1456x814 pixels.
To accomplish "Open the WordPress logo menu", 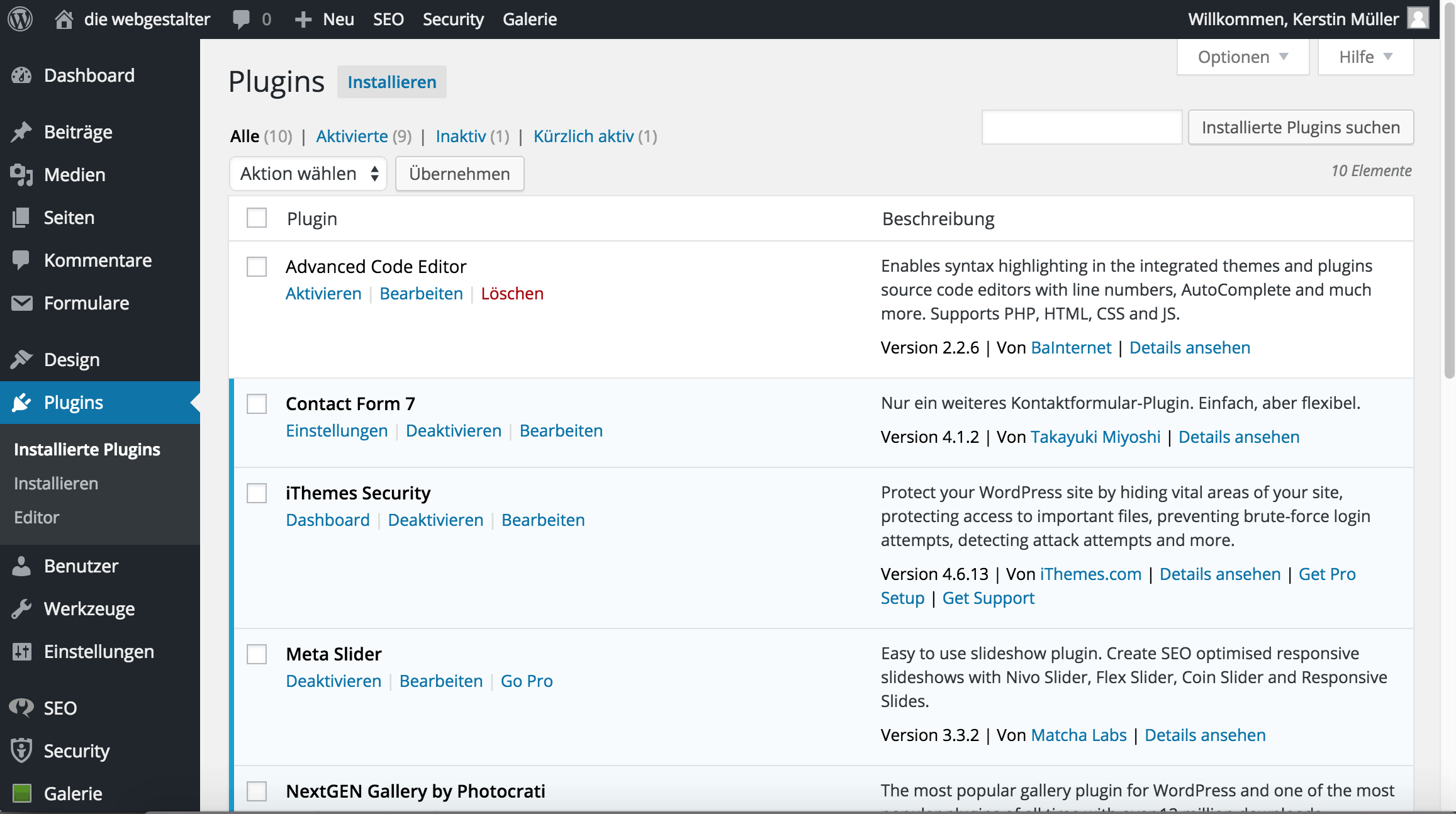I will point(20,19).
